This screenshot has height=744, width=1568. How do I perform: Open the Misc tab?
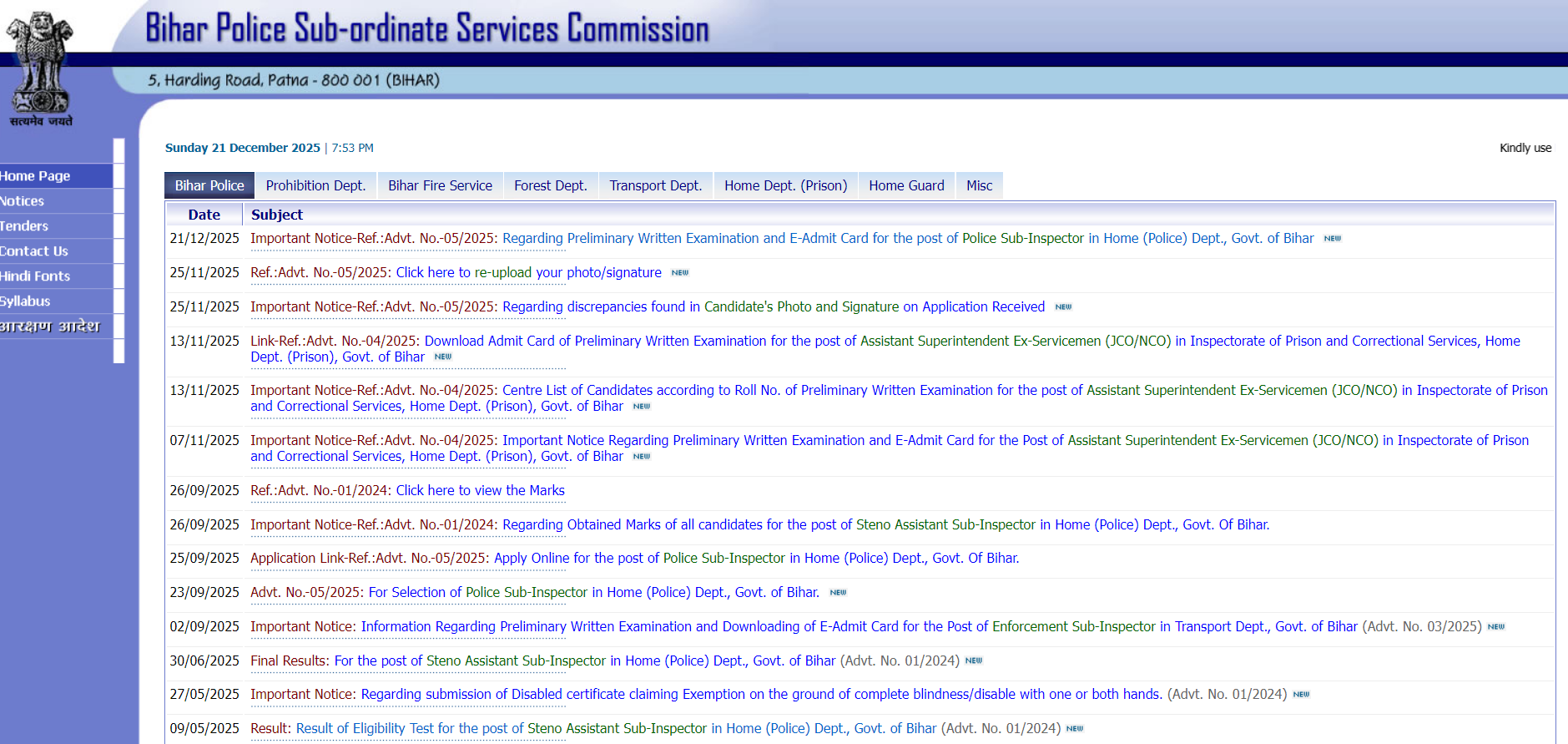(979, 185)
